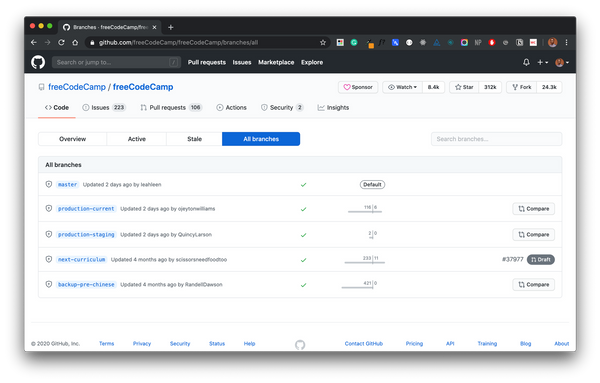The image size is (600, 383).
Task: Click shield icon beside next-curriculum
Action: tap(49, 259)
